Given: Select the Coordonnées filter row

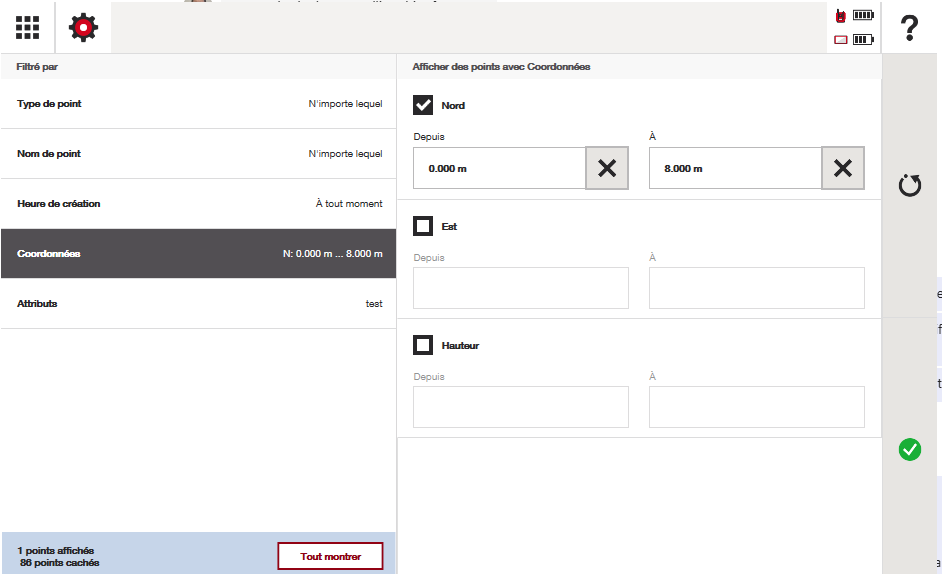Looking at the screenshot, I should (198, 254).
